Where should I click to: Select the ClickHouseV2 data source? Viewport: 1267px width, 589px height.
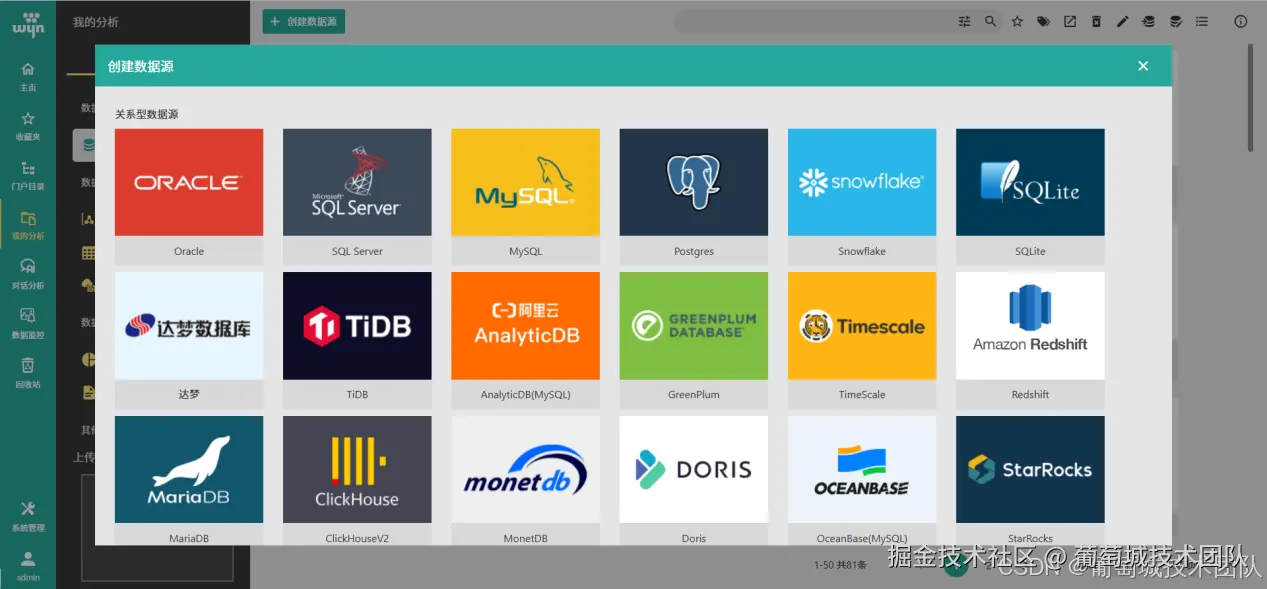[357, 481]
